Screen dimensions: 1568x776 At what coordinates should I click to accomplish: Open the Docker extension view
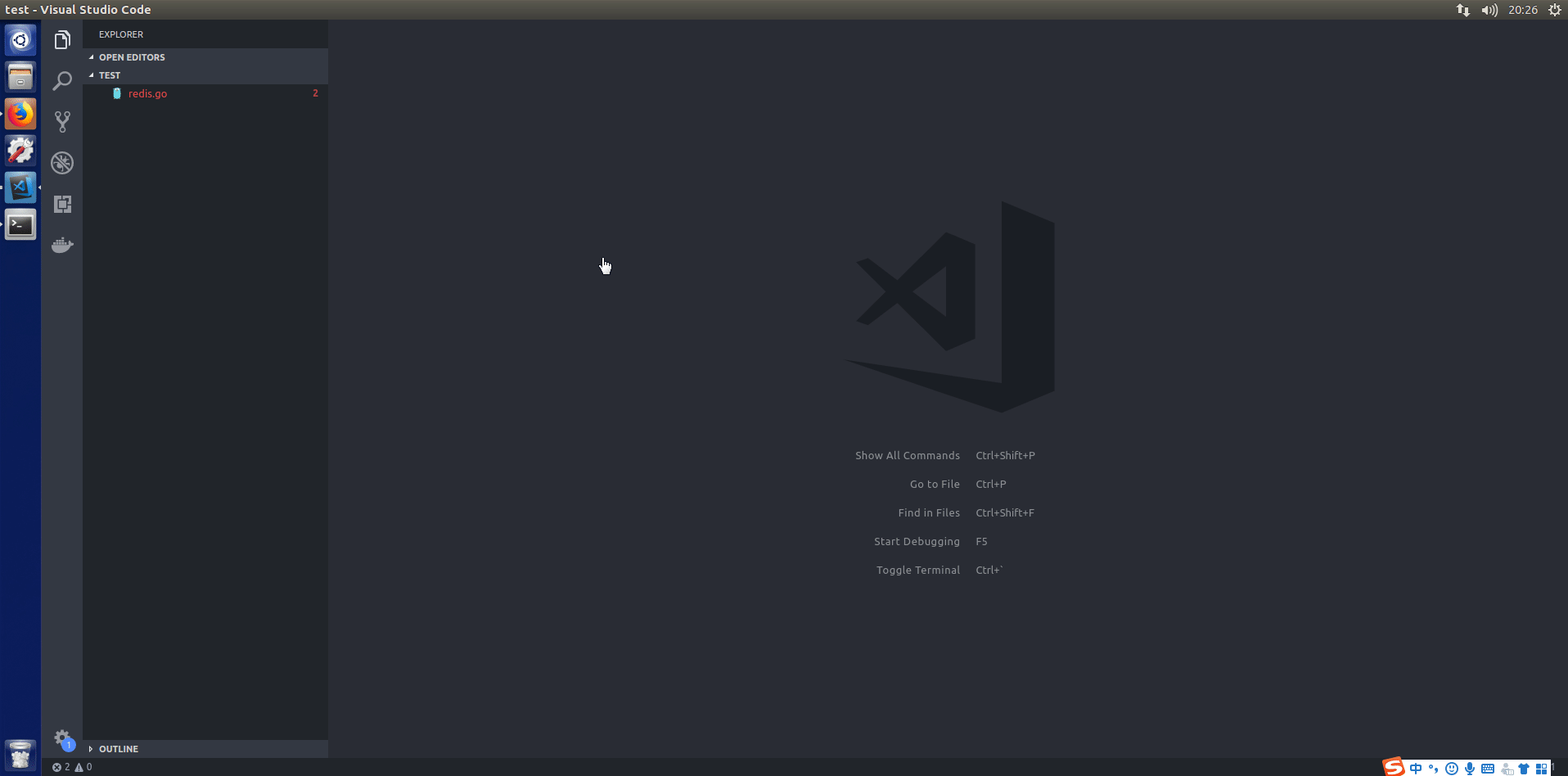[62, 245]
